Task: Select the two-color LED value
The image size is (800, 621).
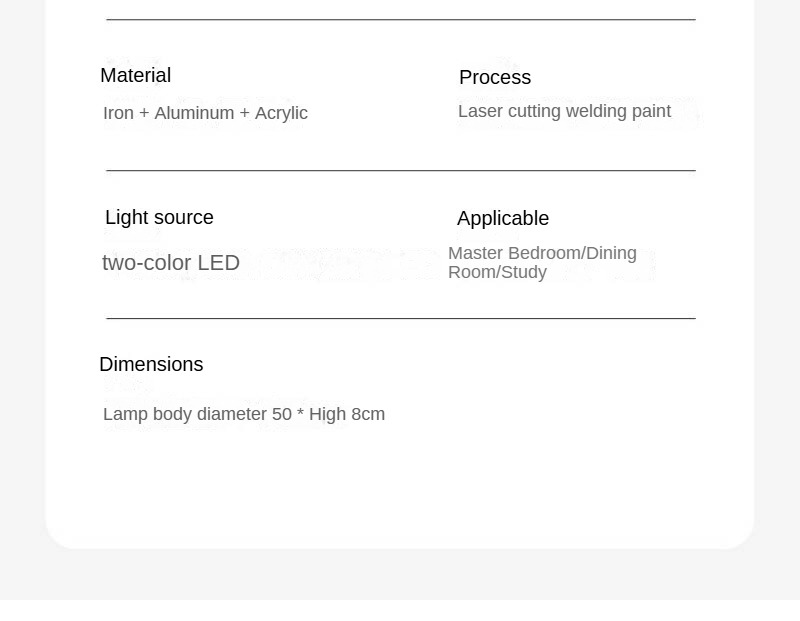Action: [x=171, y=263]
